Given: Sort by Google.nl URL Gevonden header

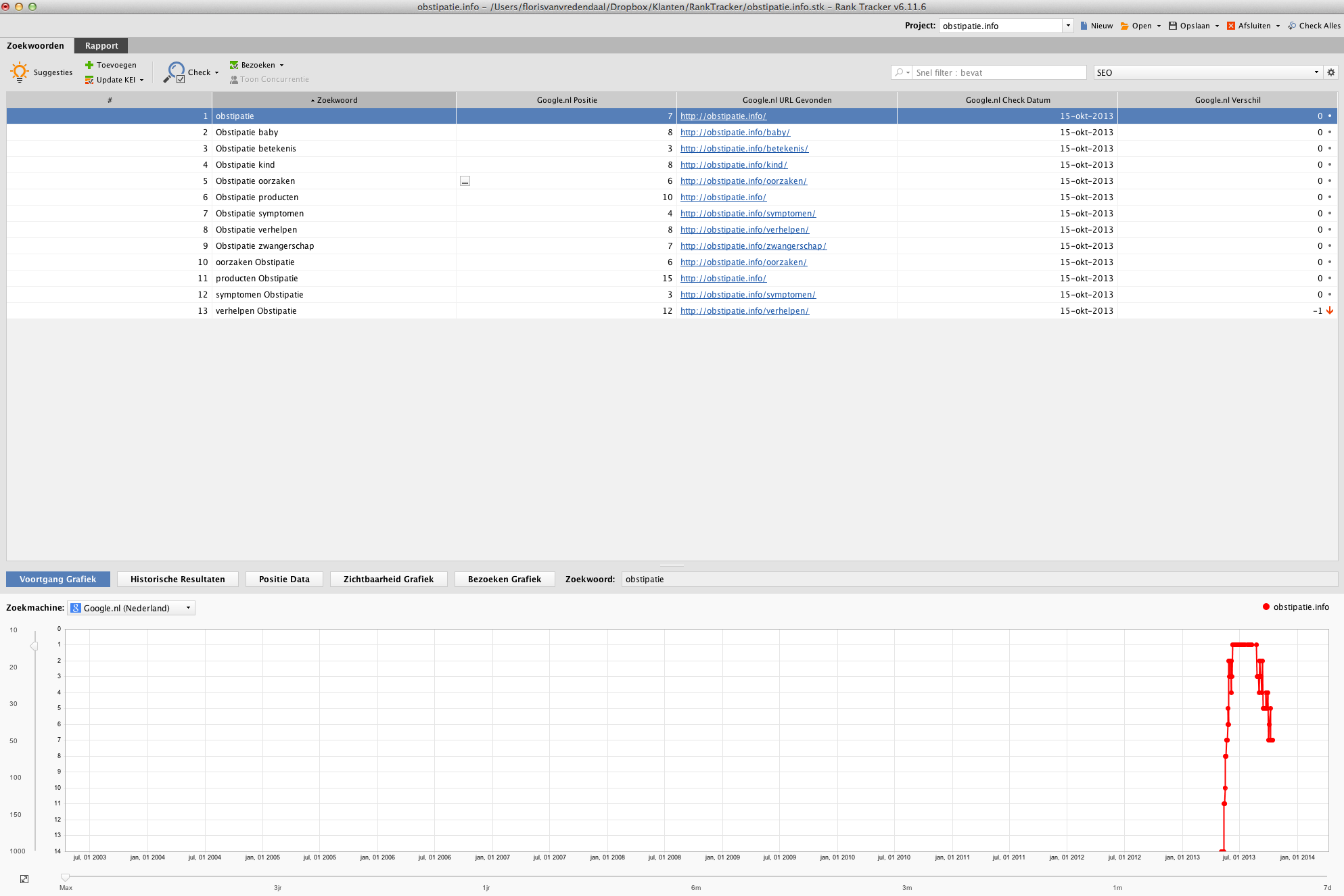Looking at the screenshot, I should (x=787, y=100).
